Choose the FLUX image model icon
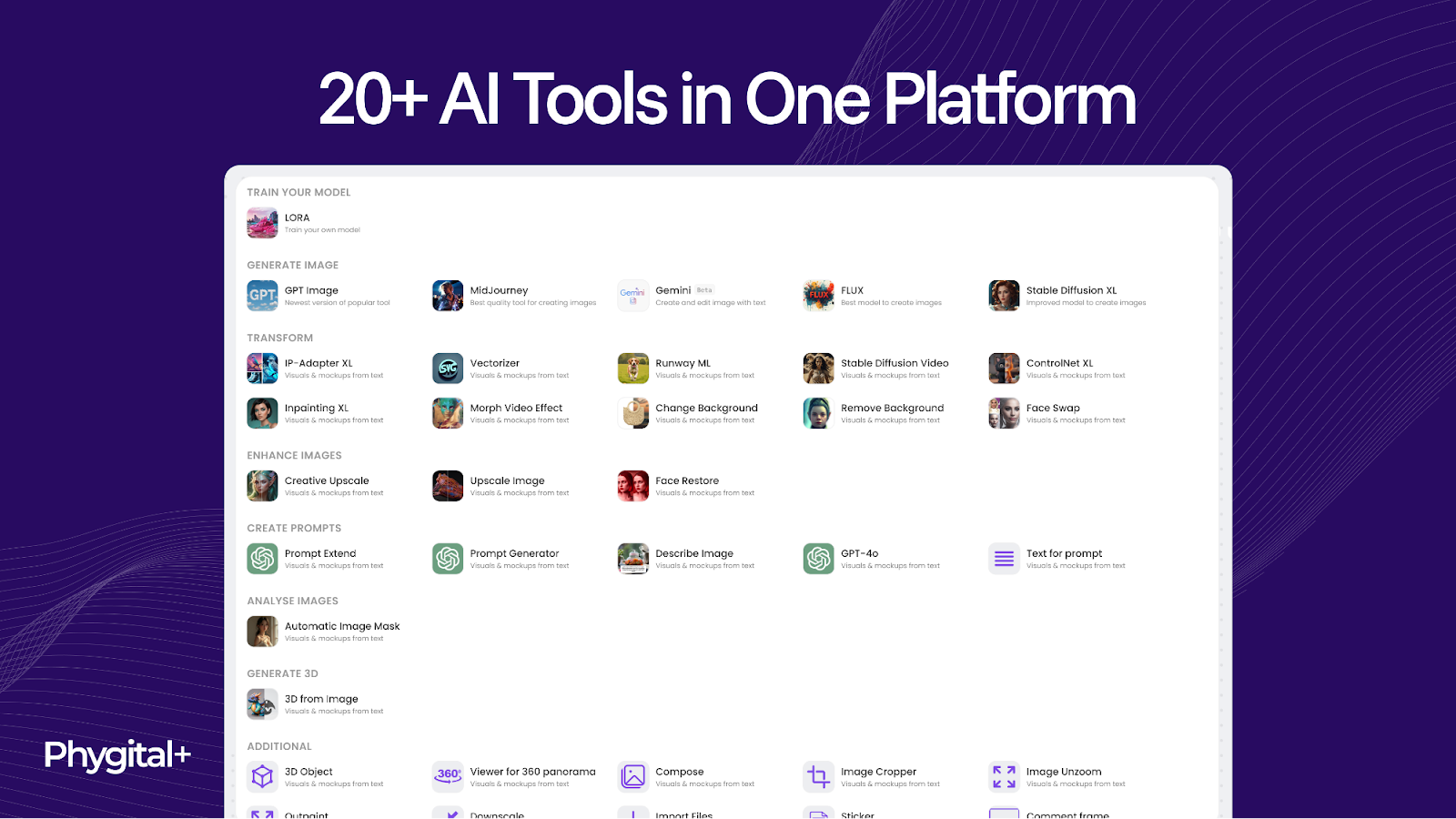1456x819 pixels. click(818, 296)
